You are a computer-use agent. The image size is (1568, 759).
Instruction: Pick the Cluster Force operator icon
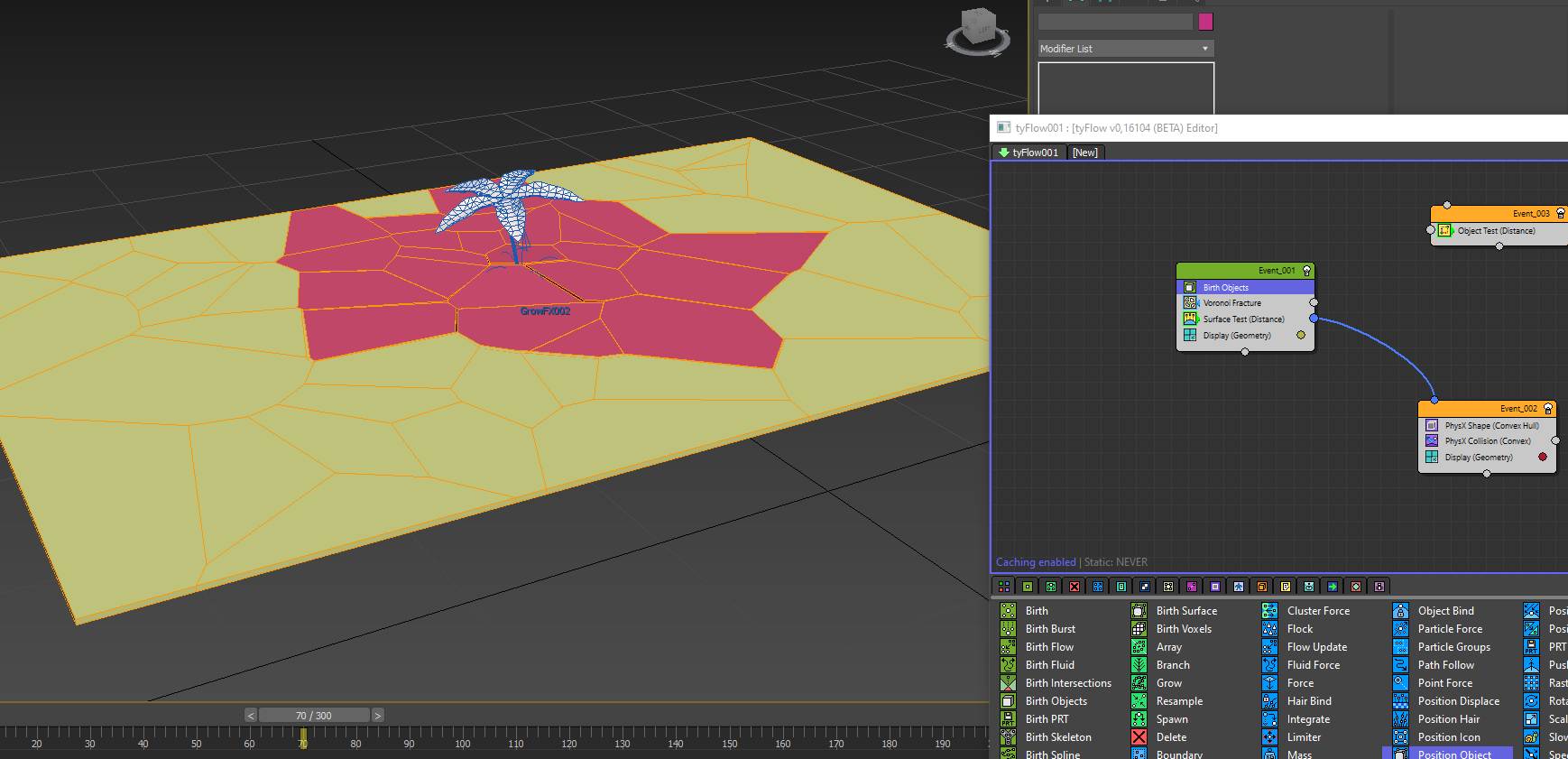[1269, 611]
